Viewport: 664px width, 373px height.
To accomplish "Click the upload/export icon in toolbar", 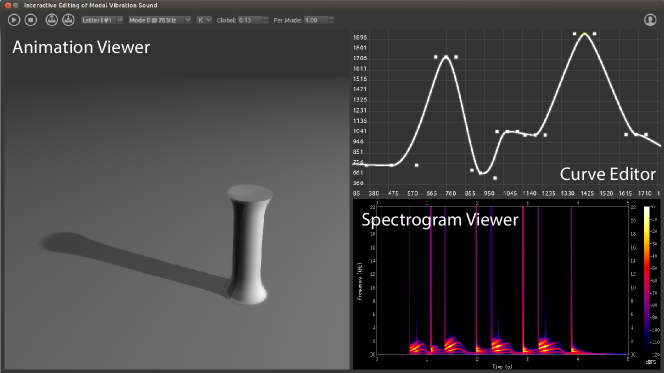I will (x=52, y=20).
